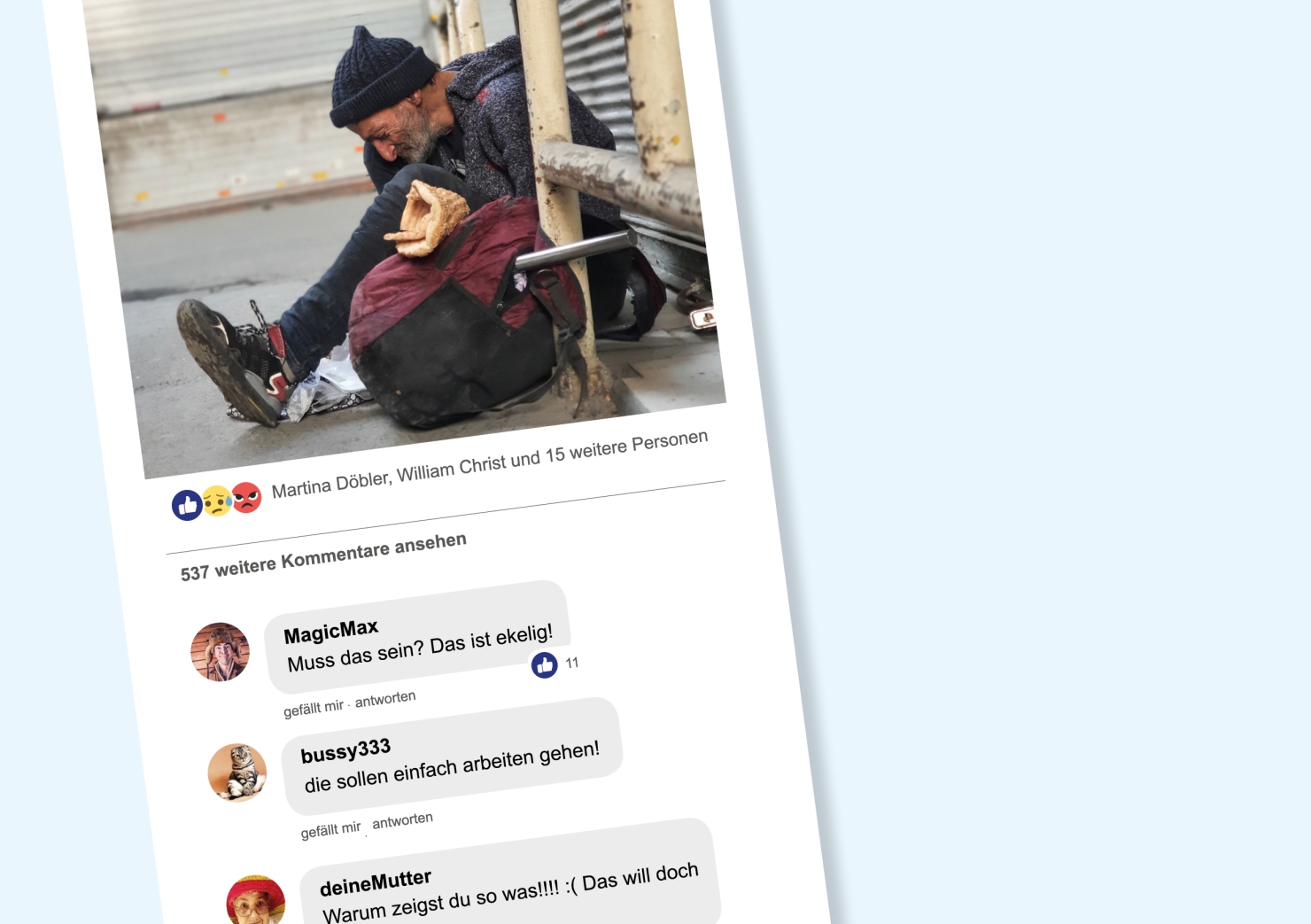
Task: Open the bussy333 username link
Action: click(345, 751)
